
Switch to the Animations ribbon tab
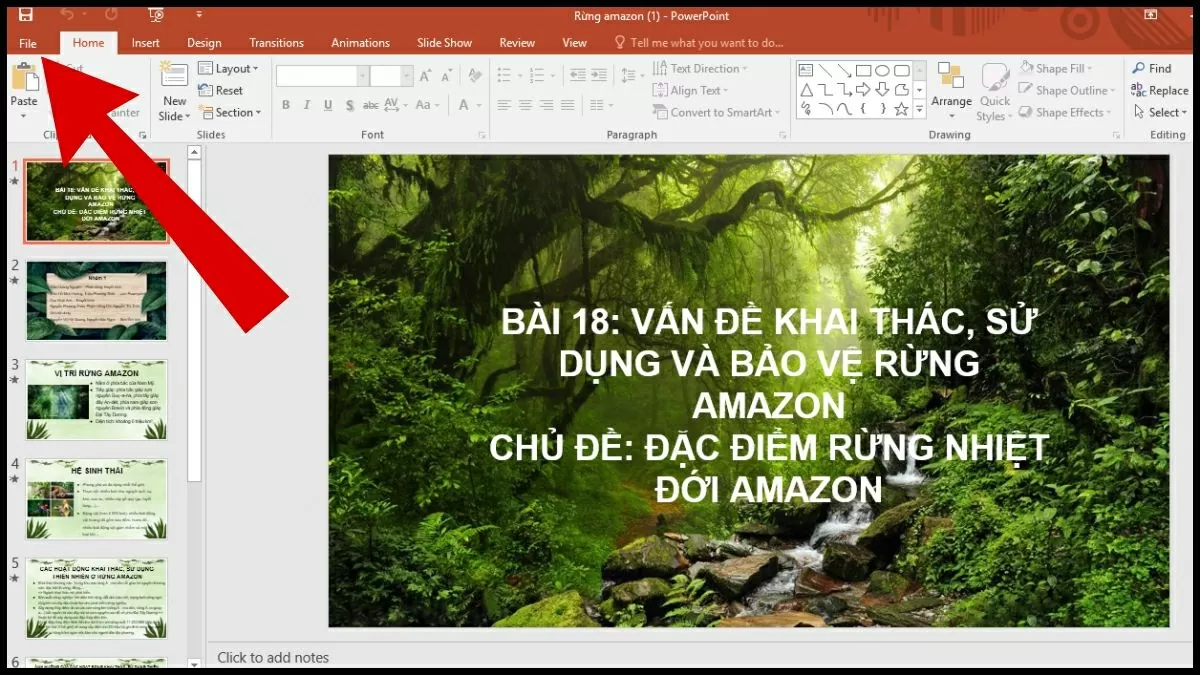tap(360, 42)
